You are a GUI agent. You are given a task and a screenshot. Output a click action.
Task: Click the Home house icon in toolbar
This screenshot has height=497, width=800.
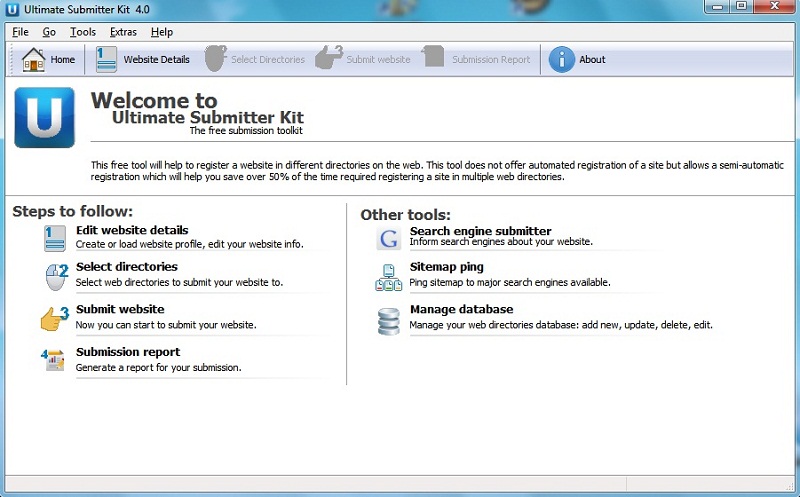tap(34, 60)
